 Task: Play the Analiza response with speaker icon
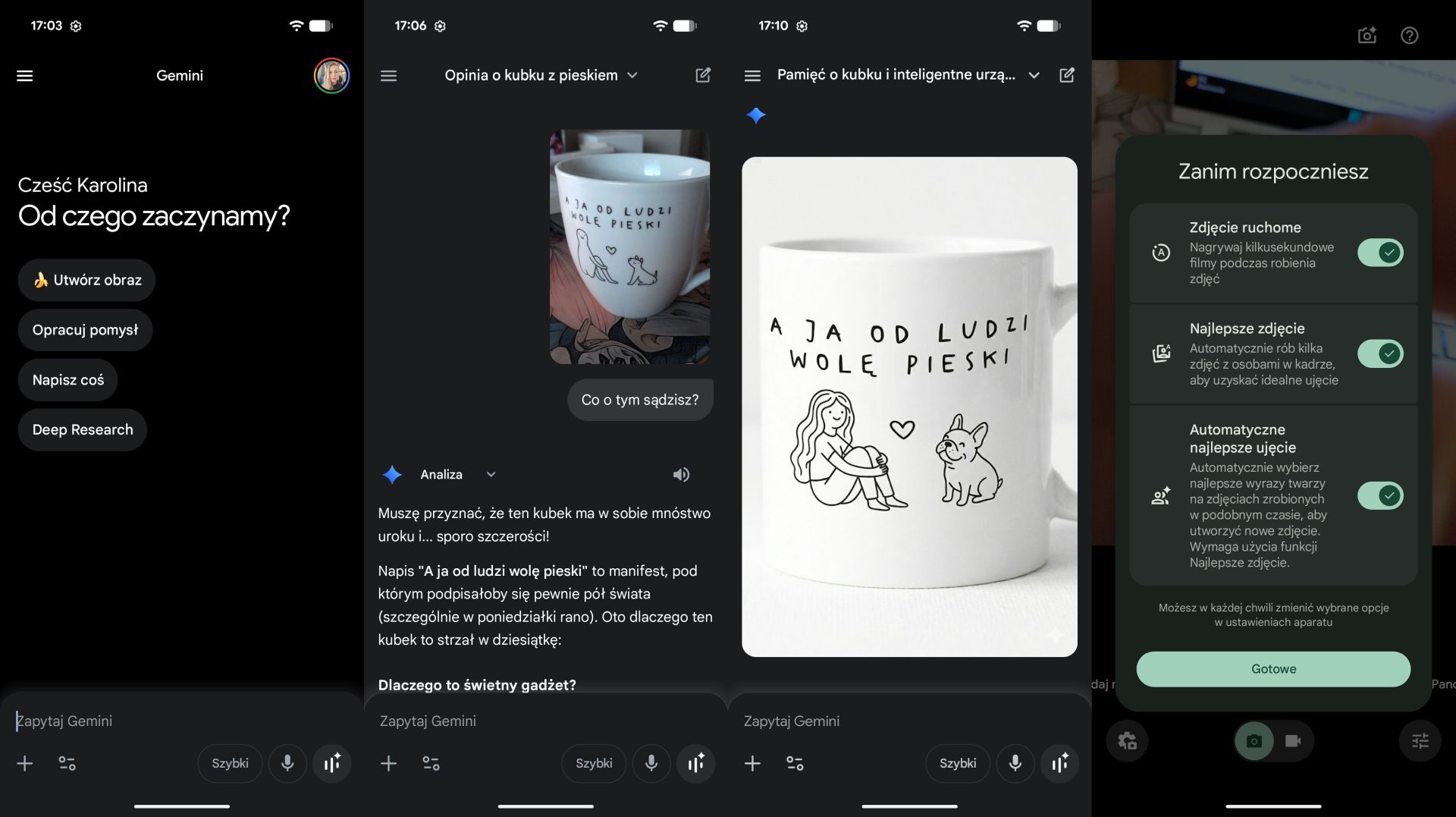click(680, 475)
